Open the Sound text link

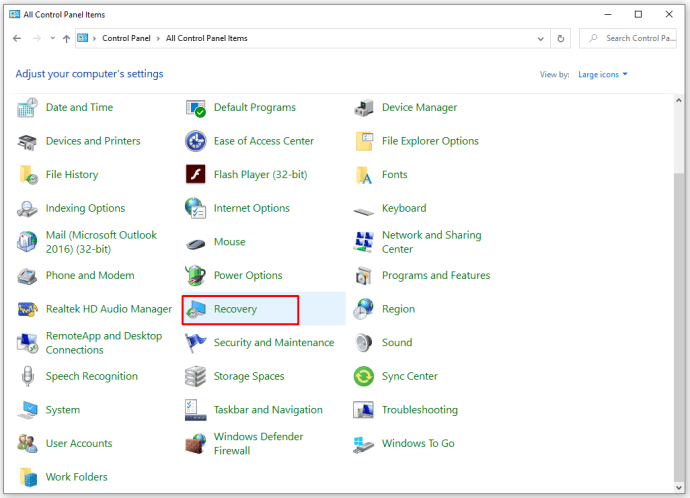pos(397,343)
